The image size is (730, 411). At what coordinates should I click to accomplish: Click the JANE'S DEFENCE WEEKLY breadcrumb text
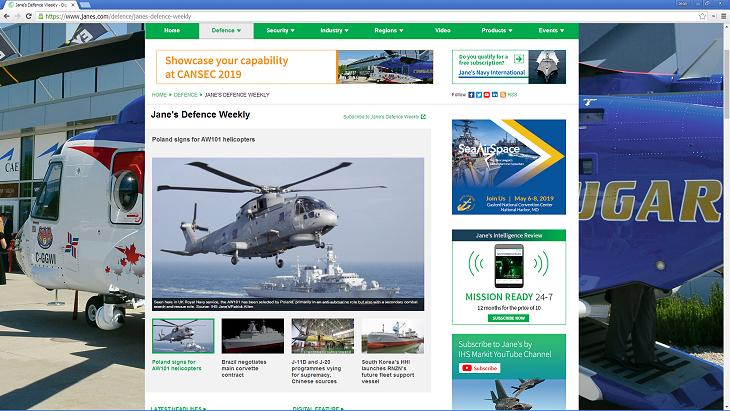(237, 95)
